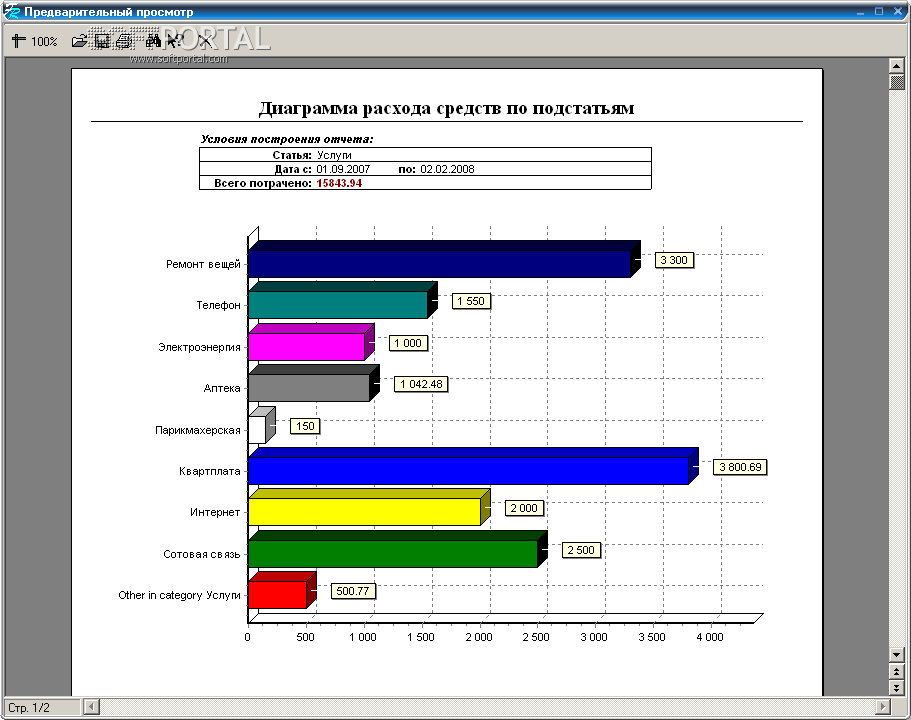Click the 'Статья: Услуги' value
The height and width of the screenshot is (720, 911).
click(334, 155)
